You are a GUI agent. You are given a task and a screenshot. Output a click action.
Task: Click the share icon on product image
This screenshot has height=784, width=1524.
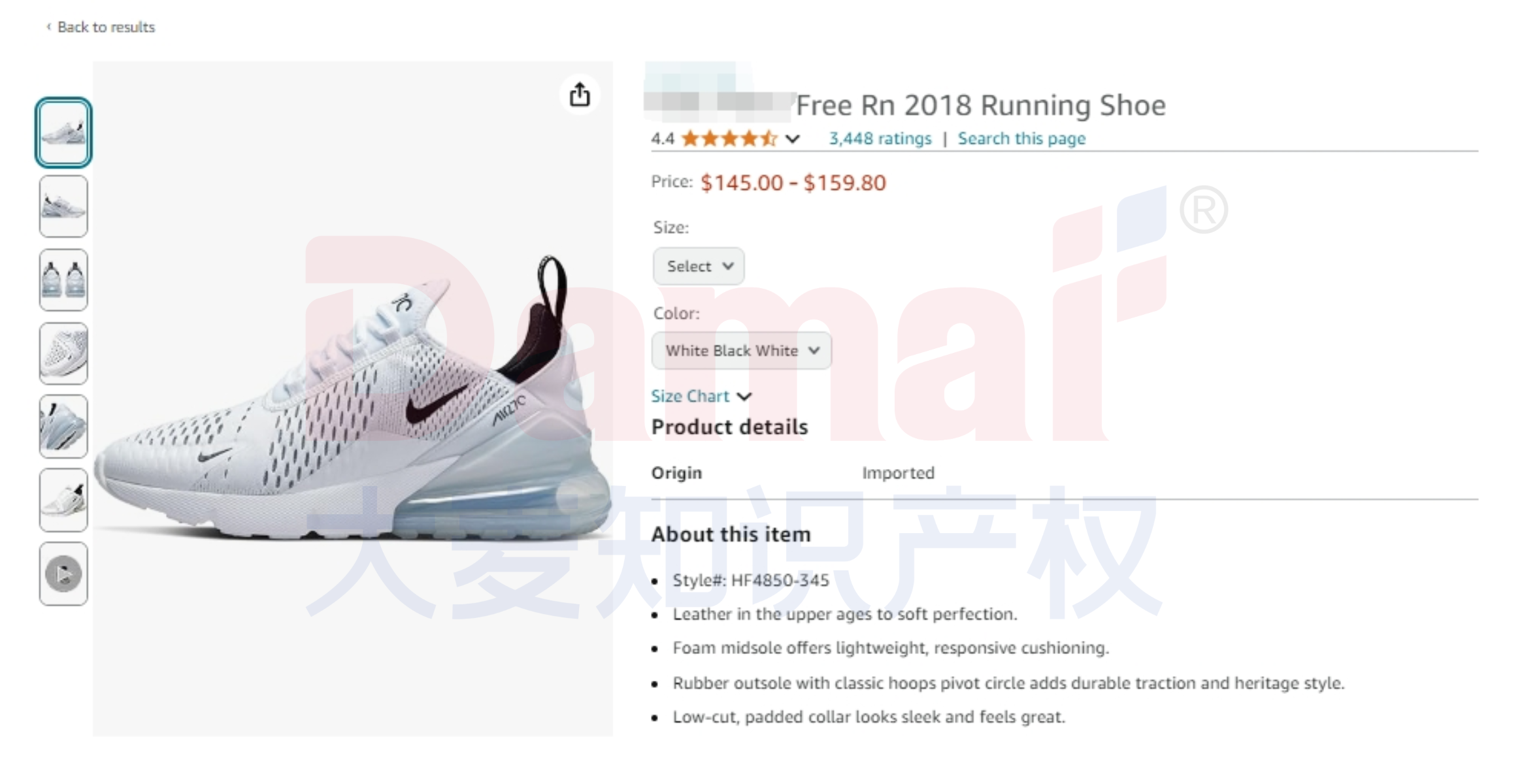[579, 95]
